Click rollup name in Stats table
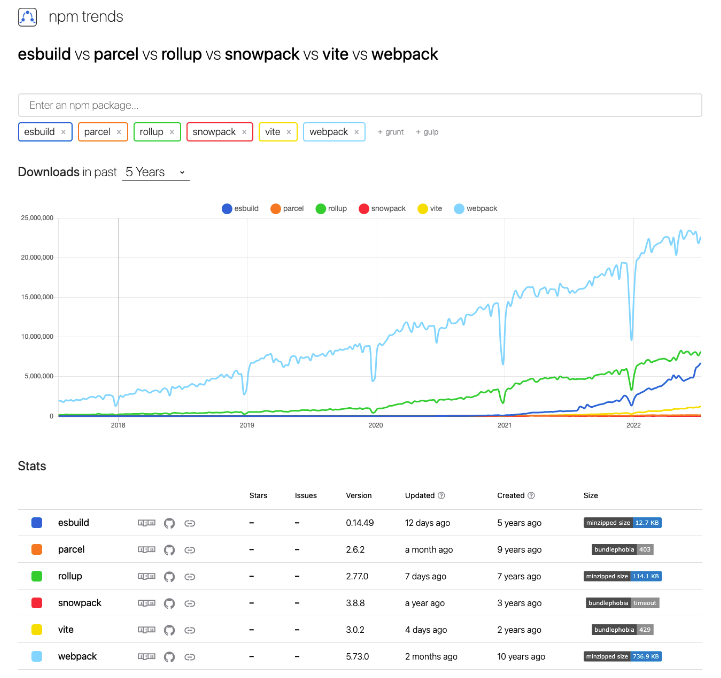 pos(70,576)
